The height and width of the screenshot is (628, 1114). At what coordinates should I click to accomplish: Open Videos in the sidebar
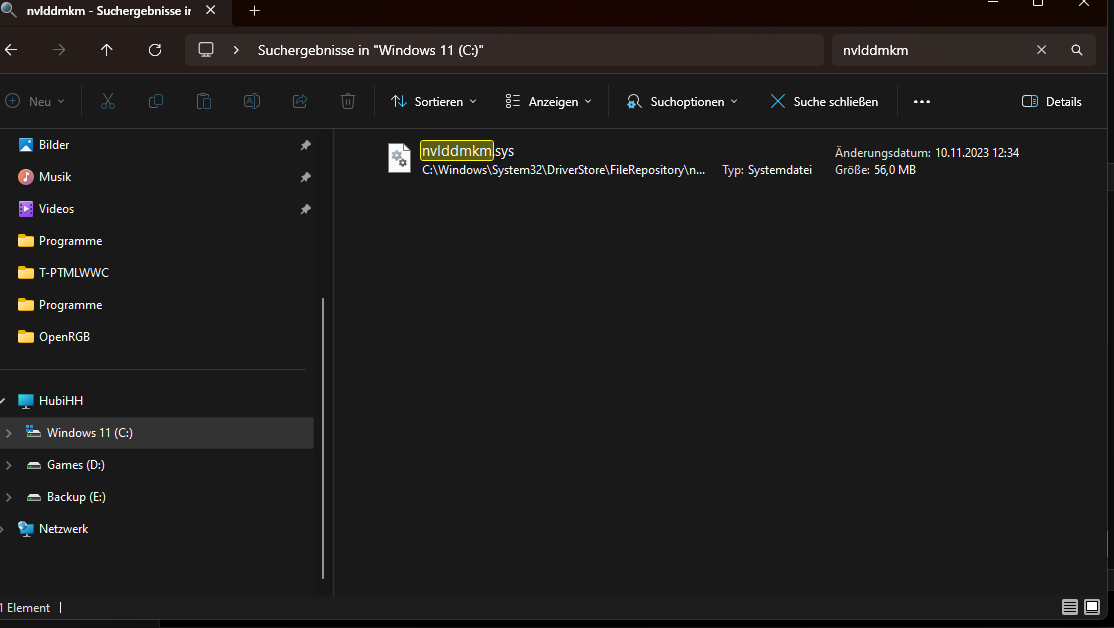click(56, 209)
